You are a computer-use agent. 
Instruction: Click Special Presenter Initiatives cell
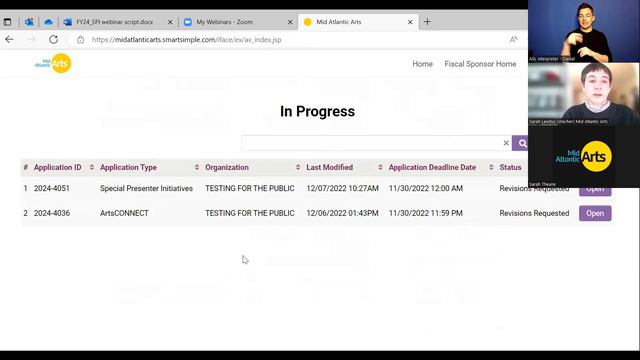pos(147,188)
